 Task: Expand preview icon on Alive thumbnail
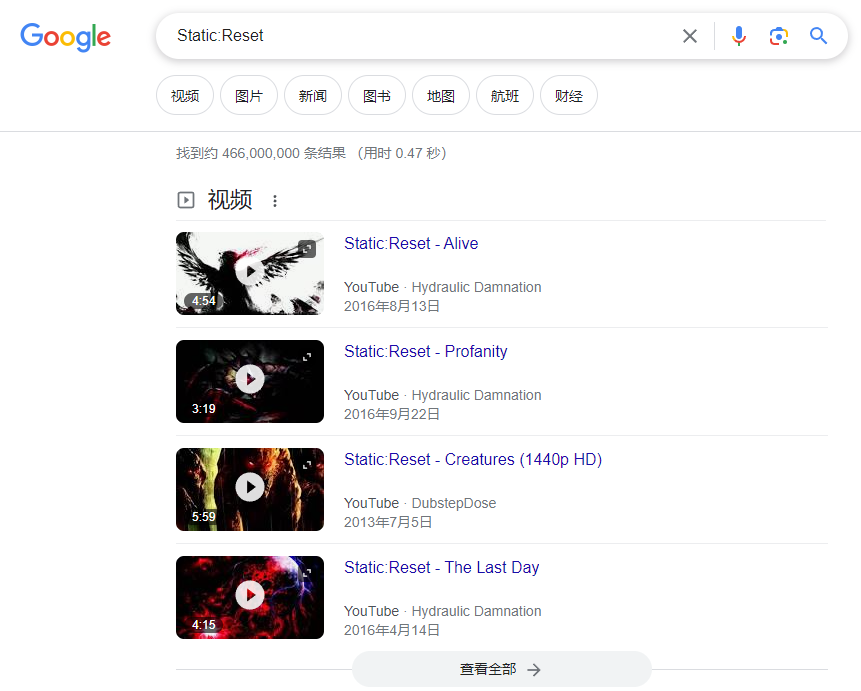pyautogui.click(x=307, y=249)
